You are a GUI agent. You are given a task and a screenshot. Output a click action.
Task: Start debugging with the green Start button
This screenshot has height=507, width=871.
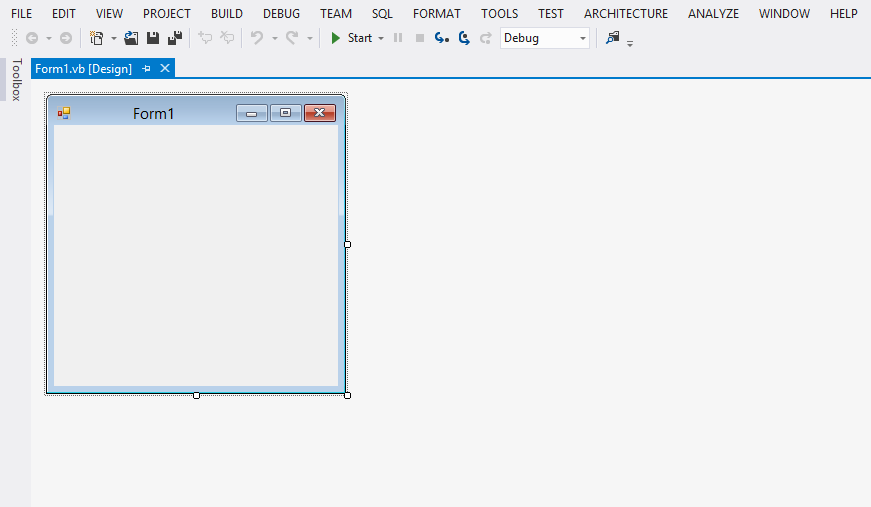pyautogui.click(x=351, y=38)
